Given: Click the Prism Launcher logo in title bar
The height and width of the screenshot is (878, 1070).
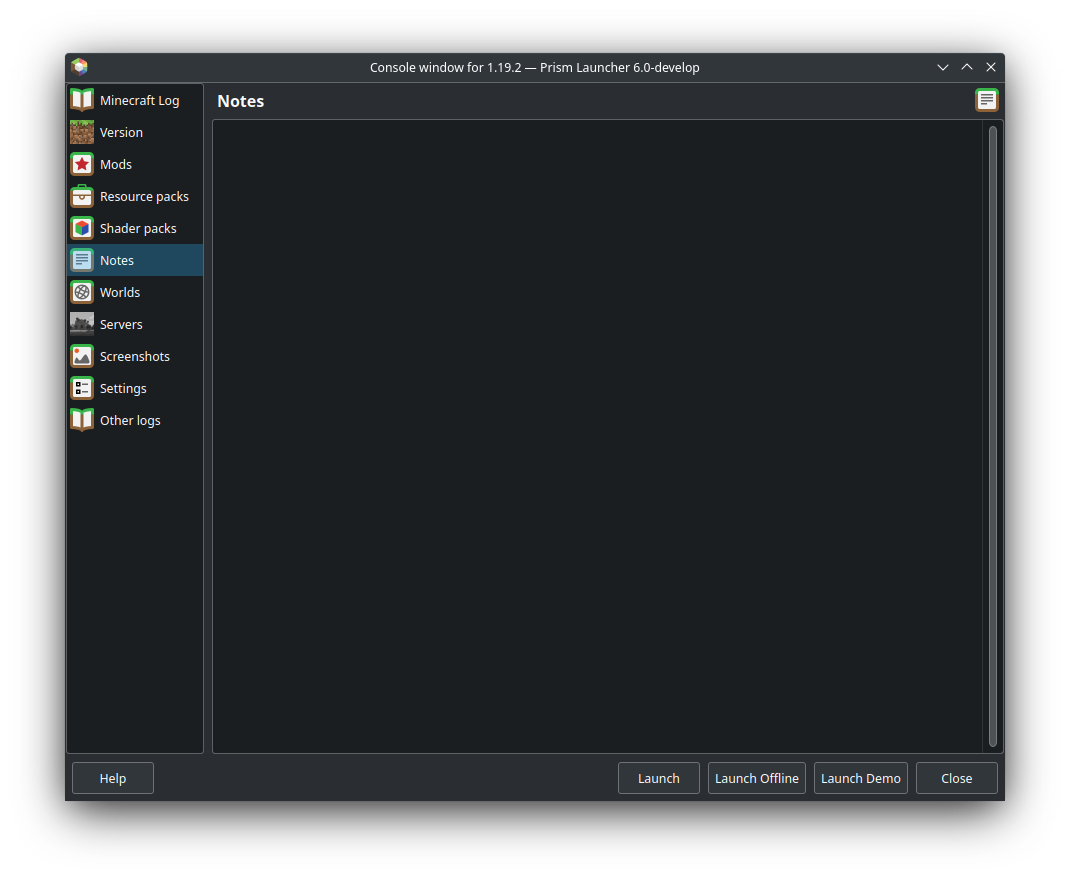Looking at the screenshot, I should (x=80, y=67).
